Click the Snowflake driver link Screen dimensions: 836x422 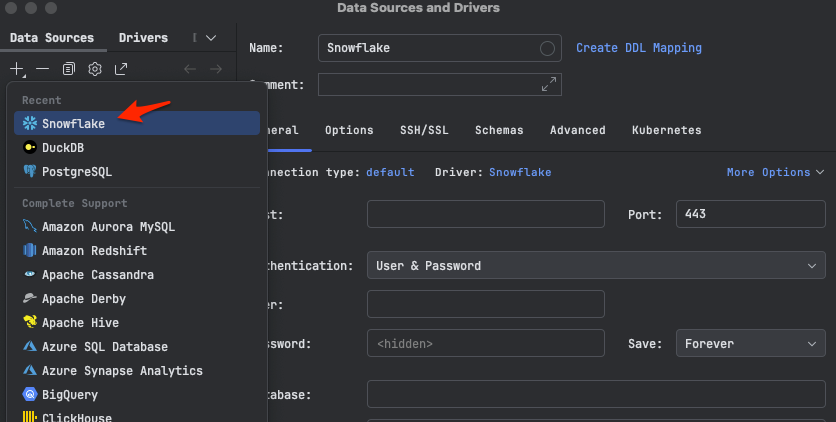520,172
